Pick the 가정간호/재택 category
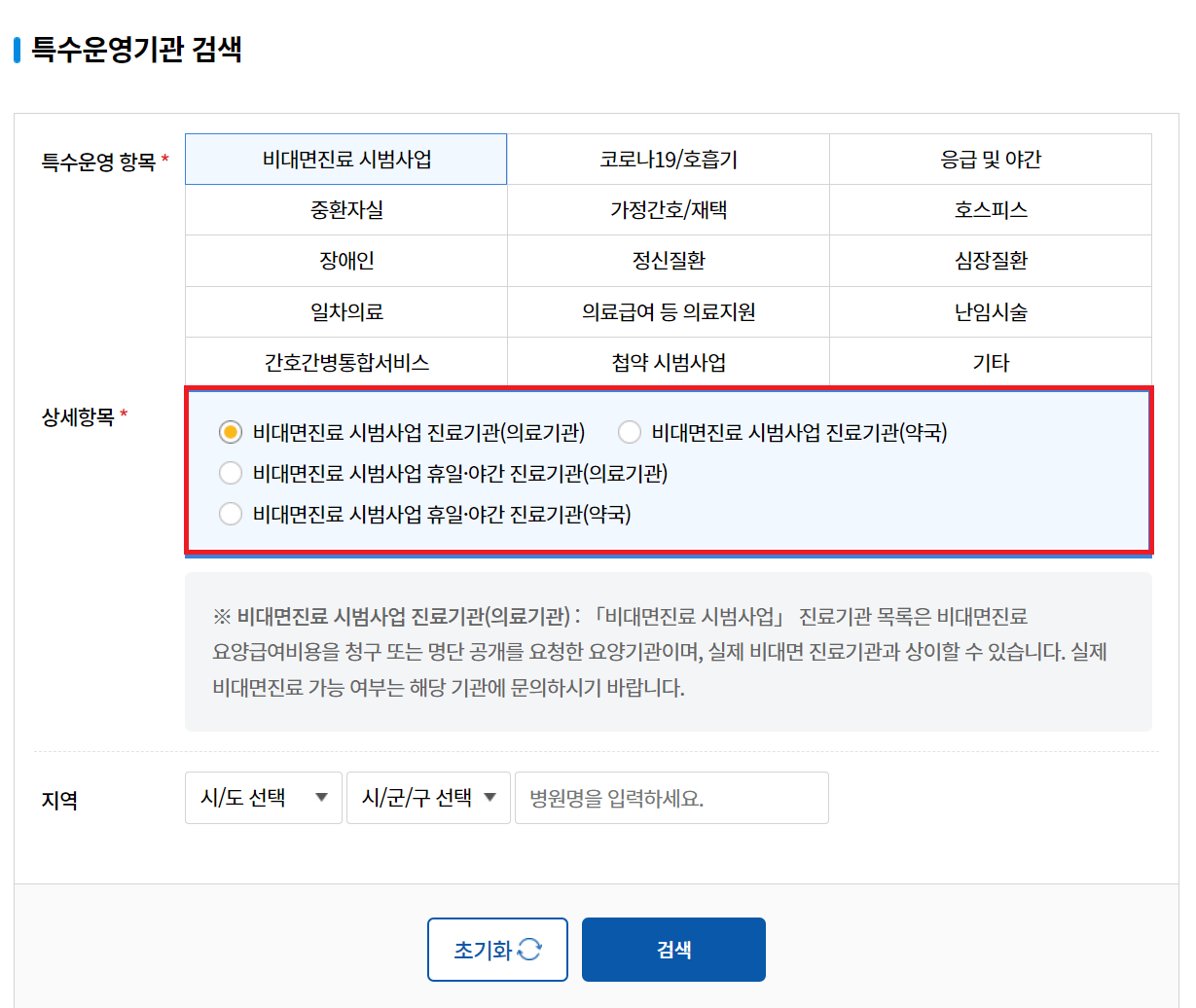The width and height of the screenshot is (1196, 1008). pyautogui.click(x=667, y=209)
